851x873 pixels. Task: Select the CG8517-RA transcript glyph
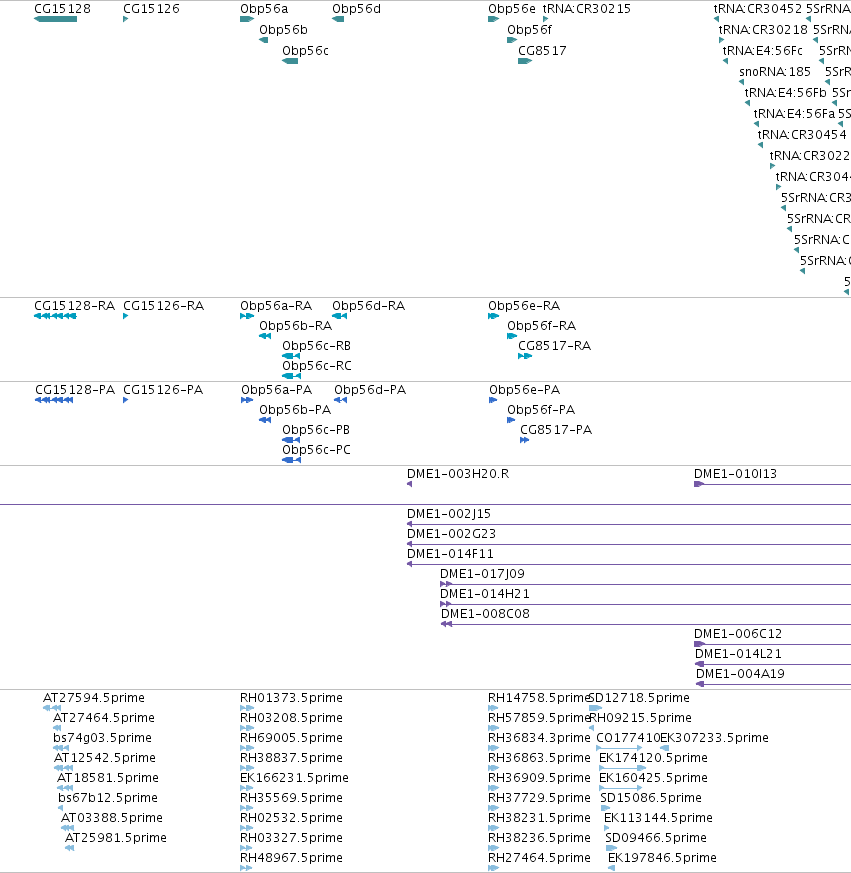point(525,356)
